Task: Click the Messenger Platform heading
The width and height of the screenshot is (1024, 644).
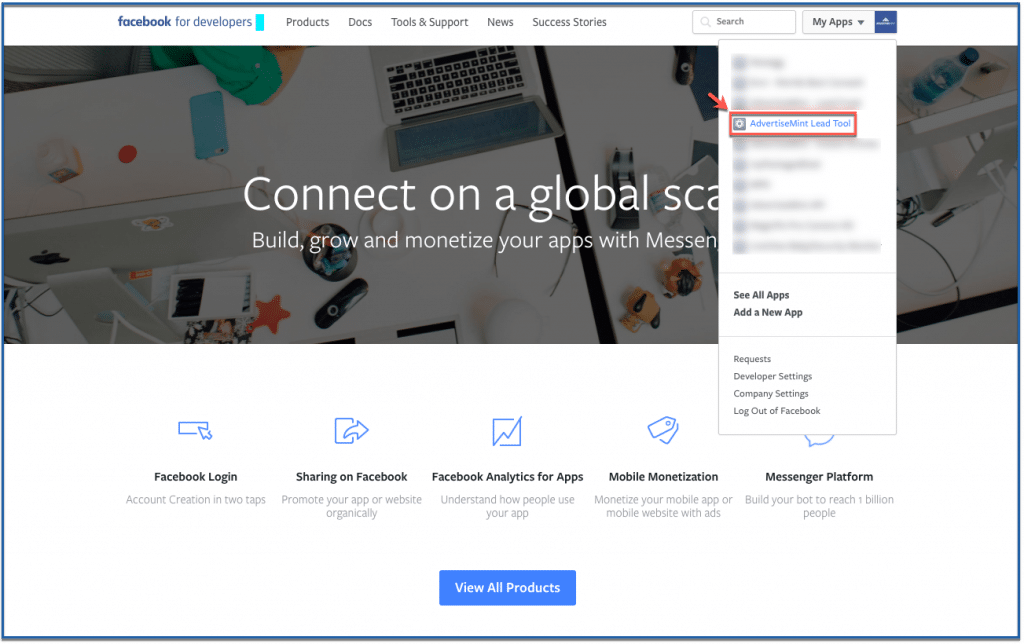Action: pyautogui.click(x=819, y=477)
